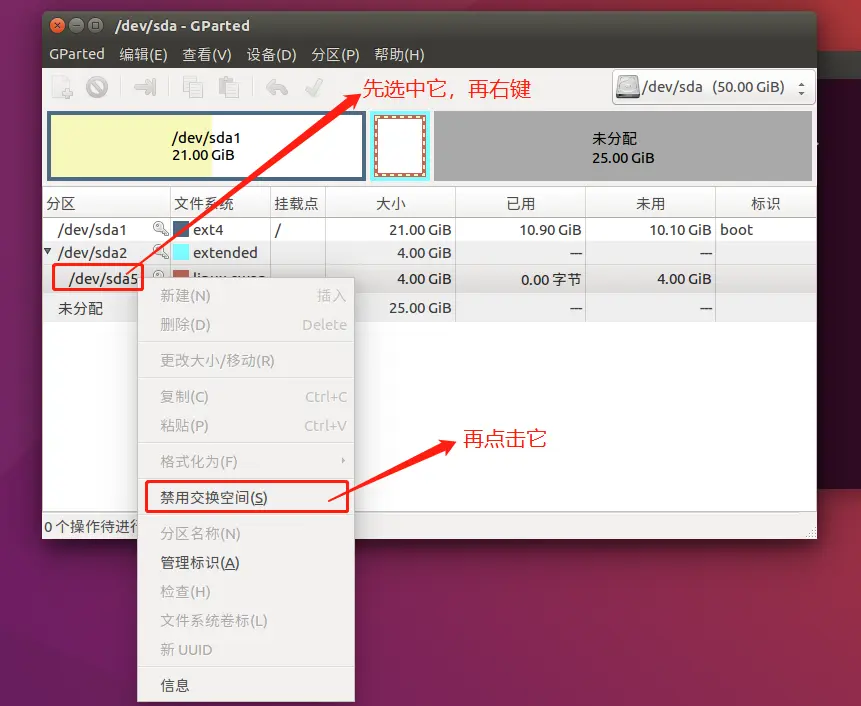Screen dimensions: 861x706
Task: Click the hard disk icon in device selector
Action: (x=628, y=87)
